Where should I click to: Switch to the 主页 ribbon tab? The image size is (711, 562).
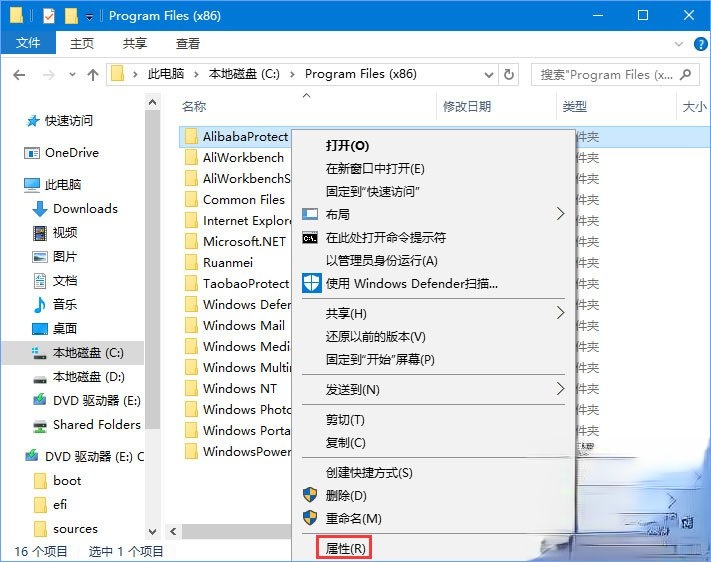point(82,44)
